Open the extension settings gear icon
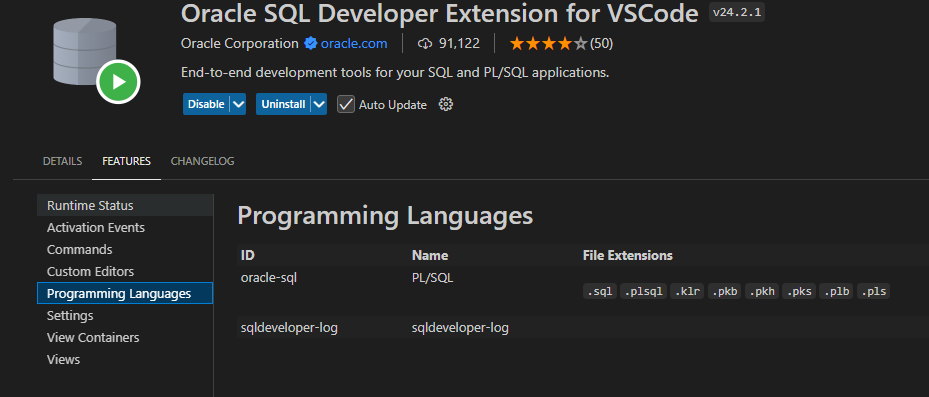The image size is (929, 397). click(x=446, y=104)
